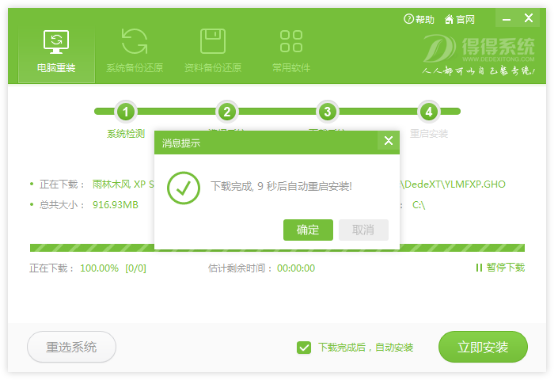Click the 916.93MB size value
Image resolution: width=554 pixels, height=380 pixels.
[x=115, y=205]
